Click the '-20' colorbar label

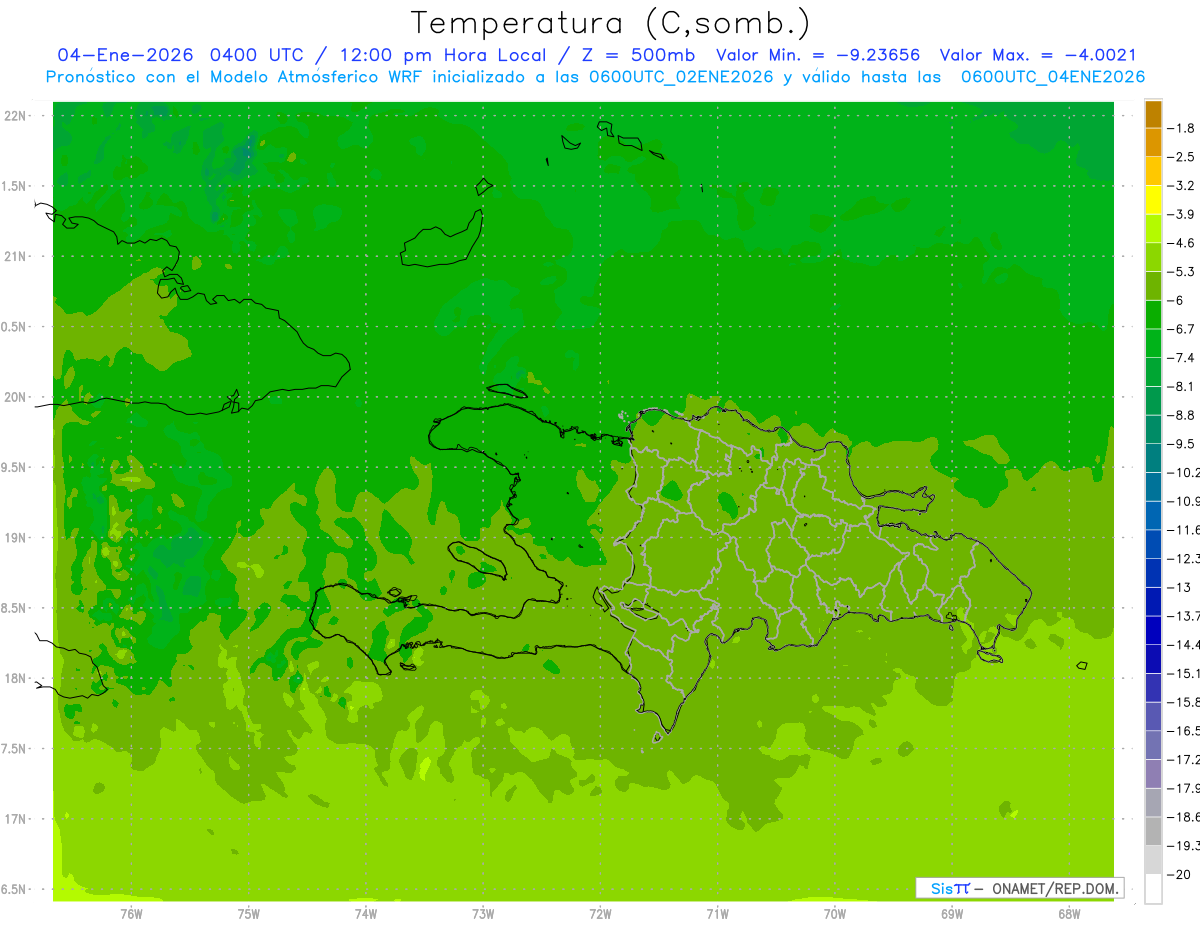click(x=1180, y=875)
